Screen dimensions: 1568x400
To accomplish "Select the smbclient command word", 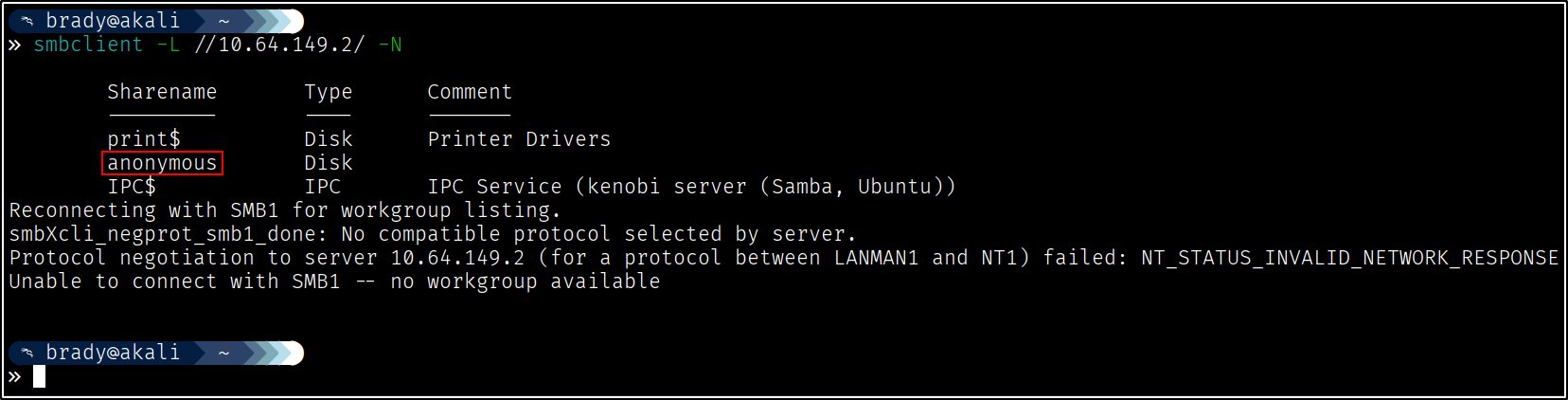I will coord(88,45).
